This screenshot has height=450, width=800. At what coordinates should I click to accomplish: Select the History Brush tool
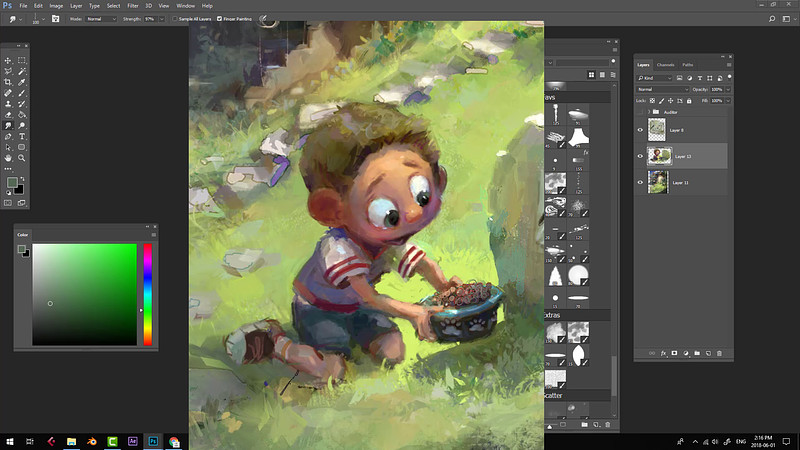point(21,104)
